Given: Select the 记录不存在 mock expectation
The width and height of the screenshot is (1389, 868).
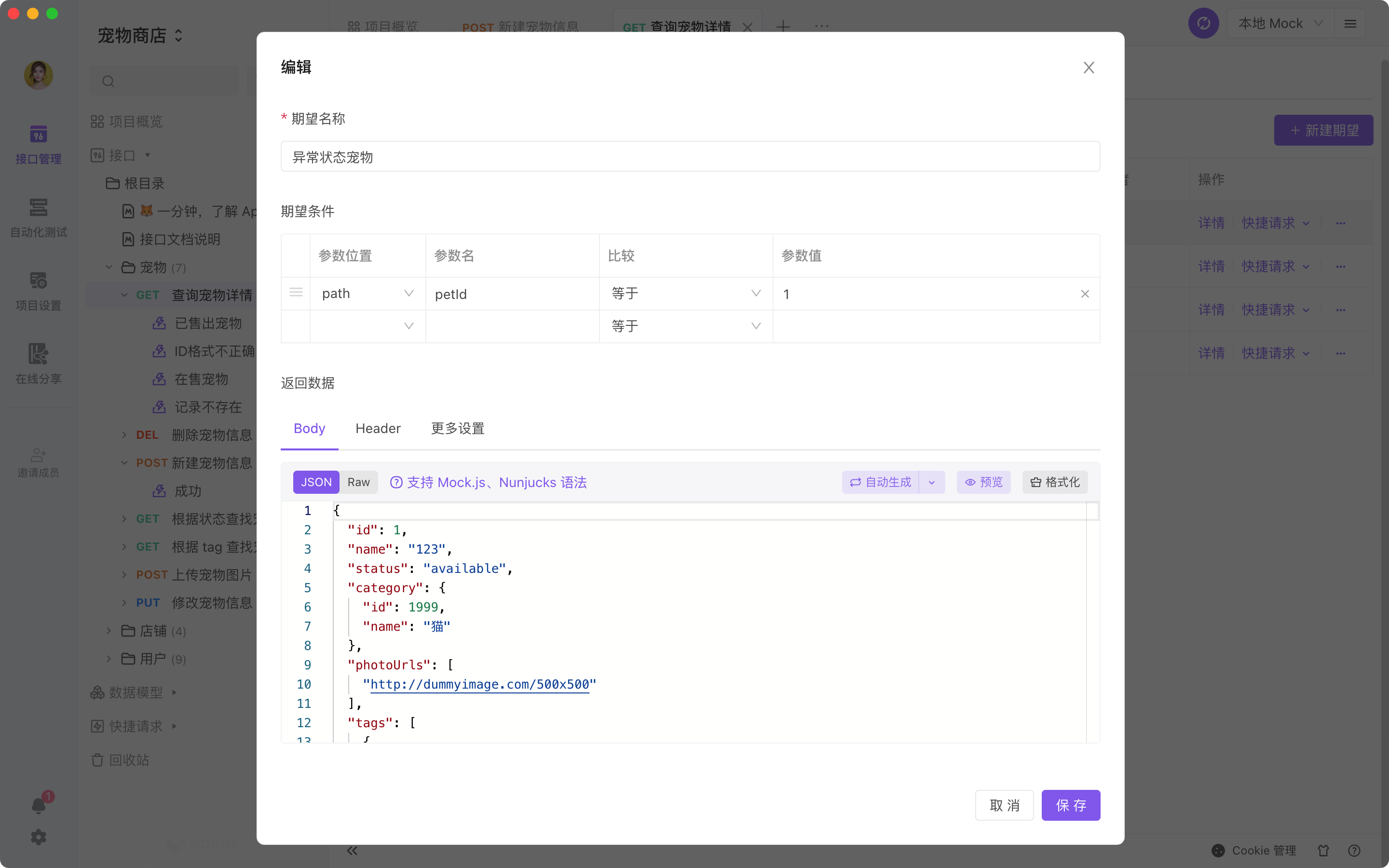Looking at the screenshot, I should pyautogui.click(x=197, y=407).
